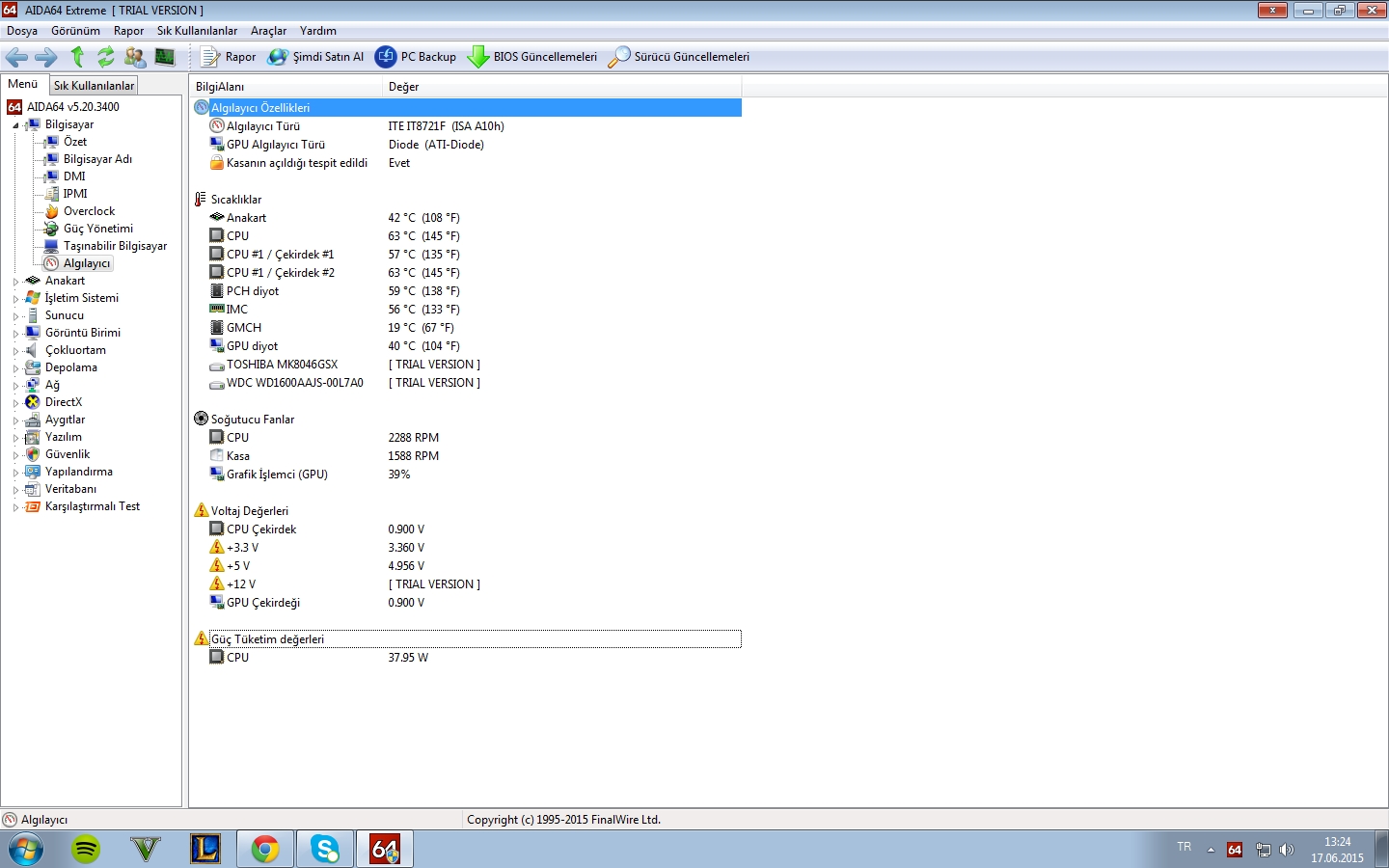Open BIOS Güncellemeleri
Image resolution: width=1389 pixels, height=868 pixels.
coord(532,57)
